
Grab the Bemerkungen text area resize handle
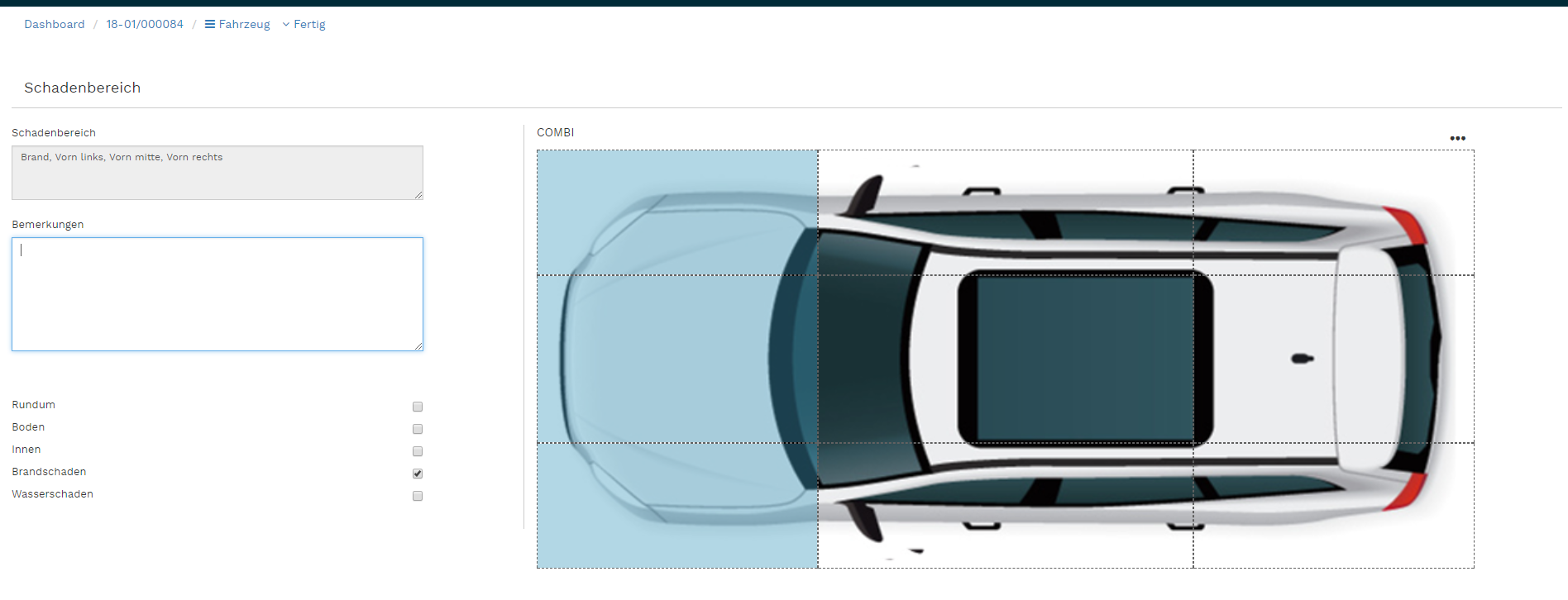(x=418, y=346)
